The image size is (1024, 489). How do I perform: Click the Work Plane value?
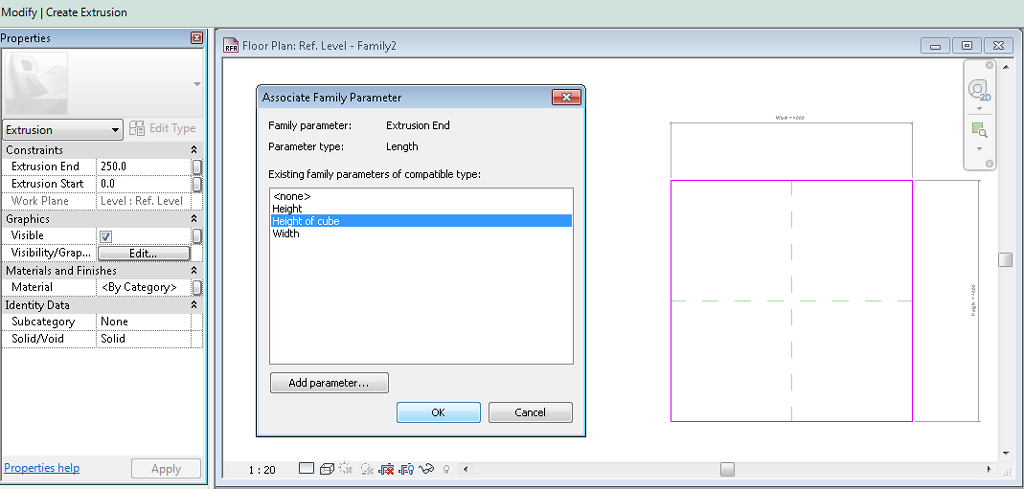144,201
